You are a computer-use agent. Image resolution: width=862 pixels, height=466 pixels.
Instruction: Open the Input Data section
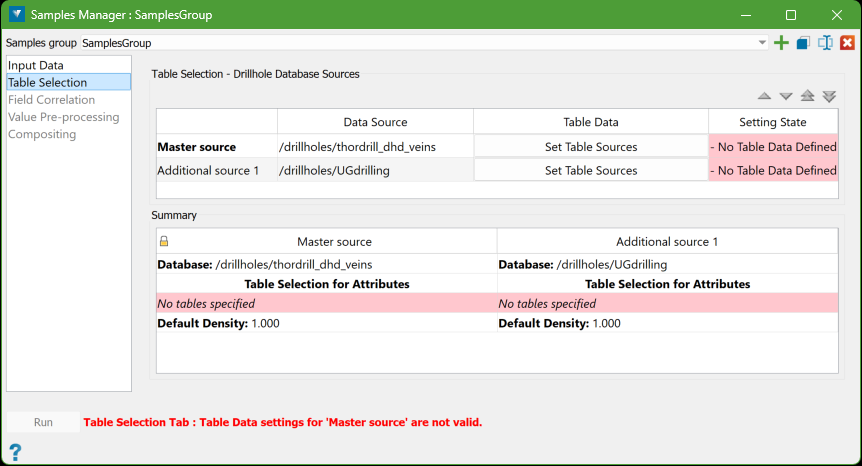(x=36, y=65)
